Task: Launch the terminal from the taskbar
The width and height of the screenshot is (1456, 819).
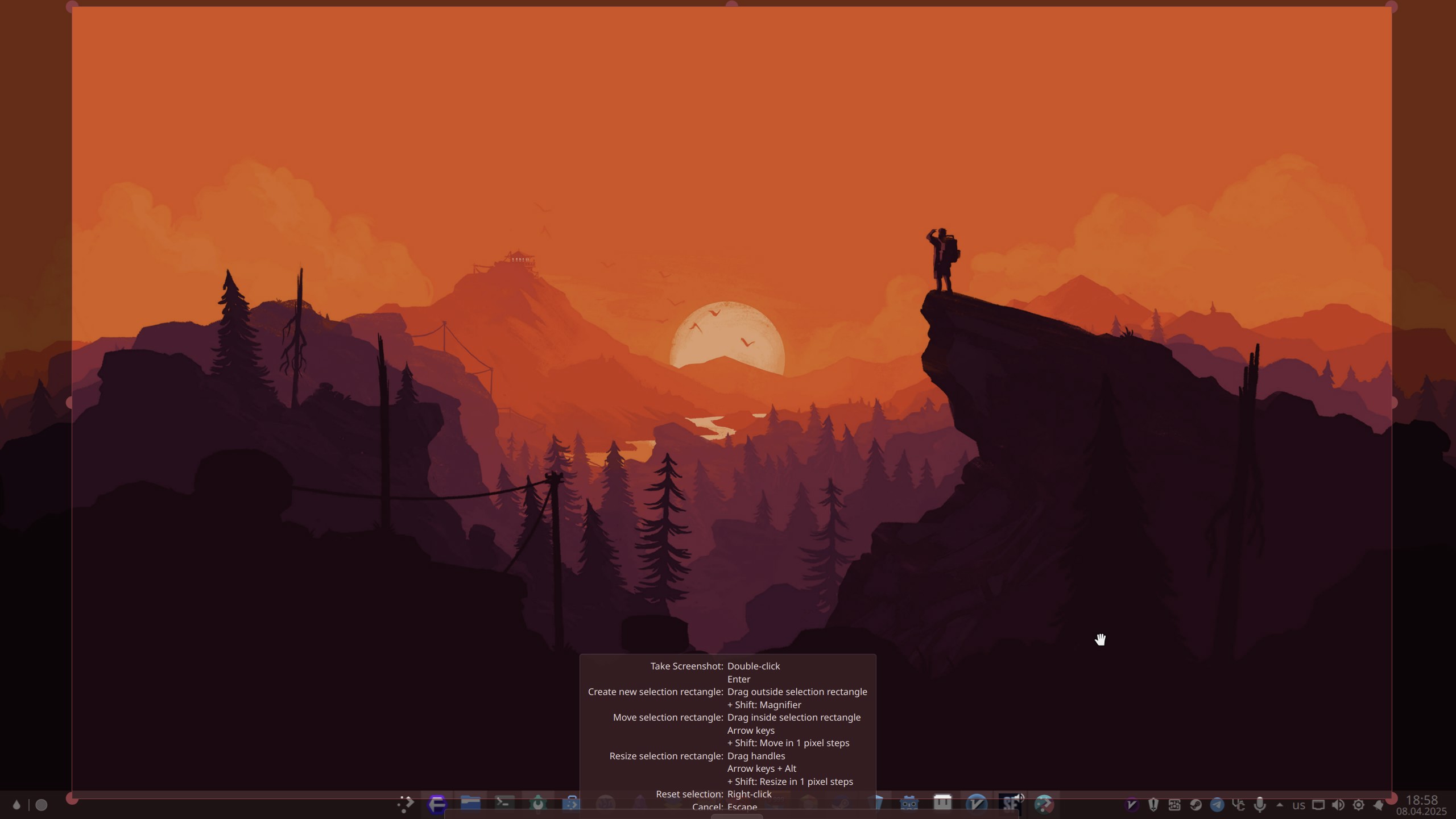Action: pyautogui.click(x=504, y=803)
